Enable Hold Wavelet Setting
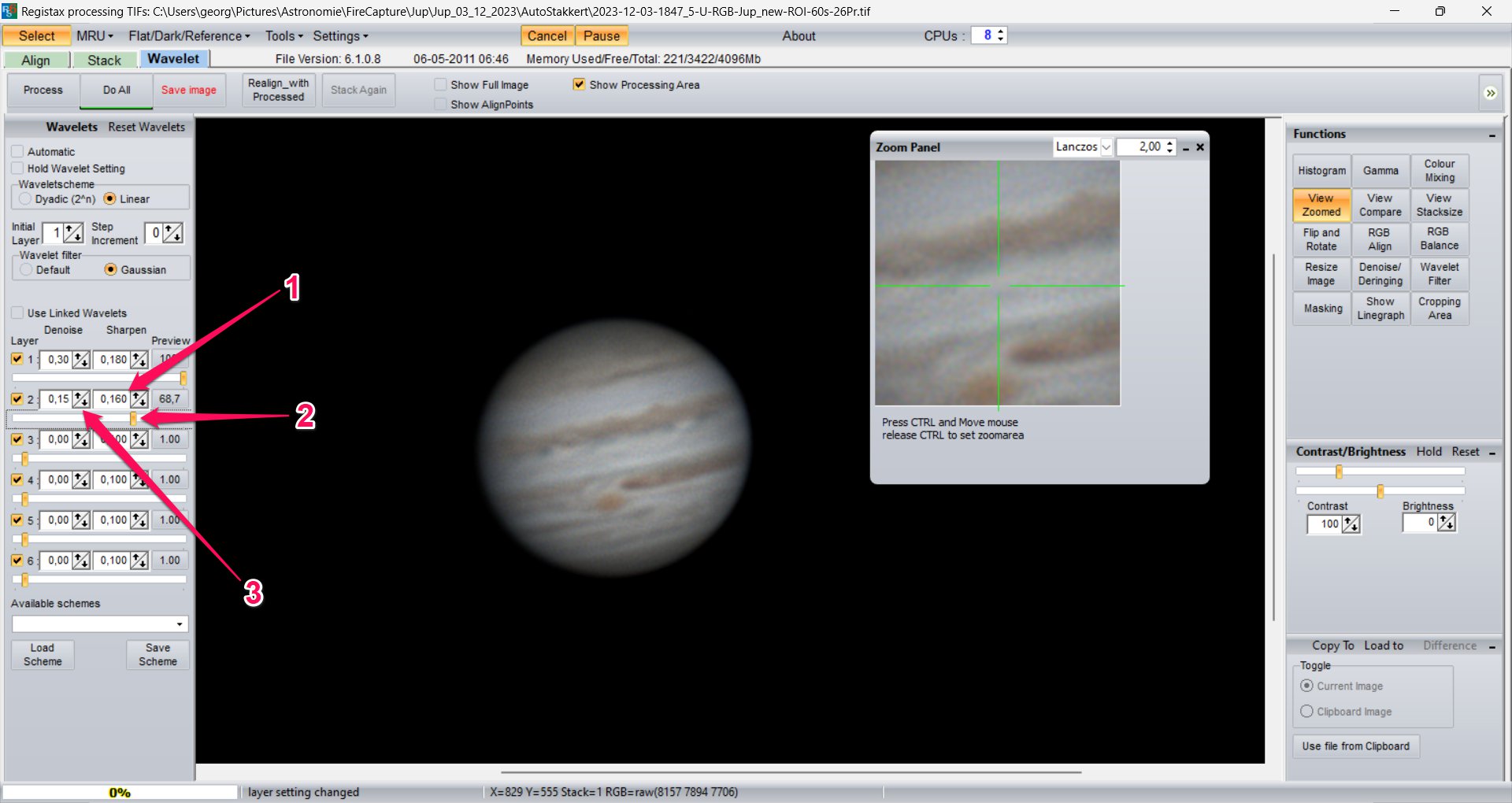Viewport: 1512px width, 803px height. coord(17,168)
